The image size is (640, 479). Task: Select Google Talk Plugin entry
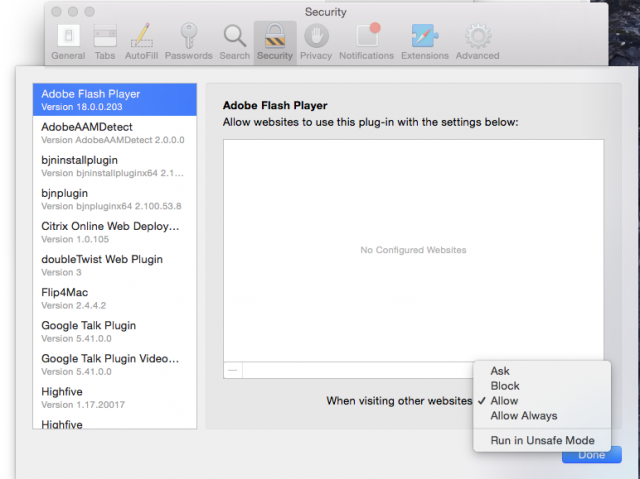tap(115, 331)
